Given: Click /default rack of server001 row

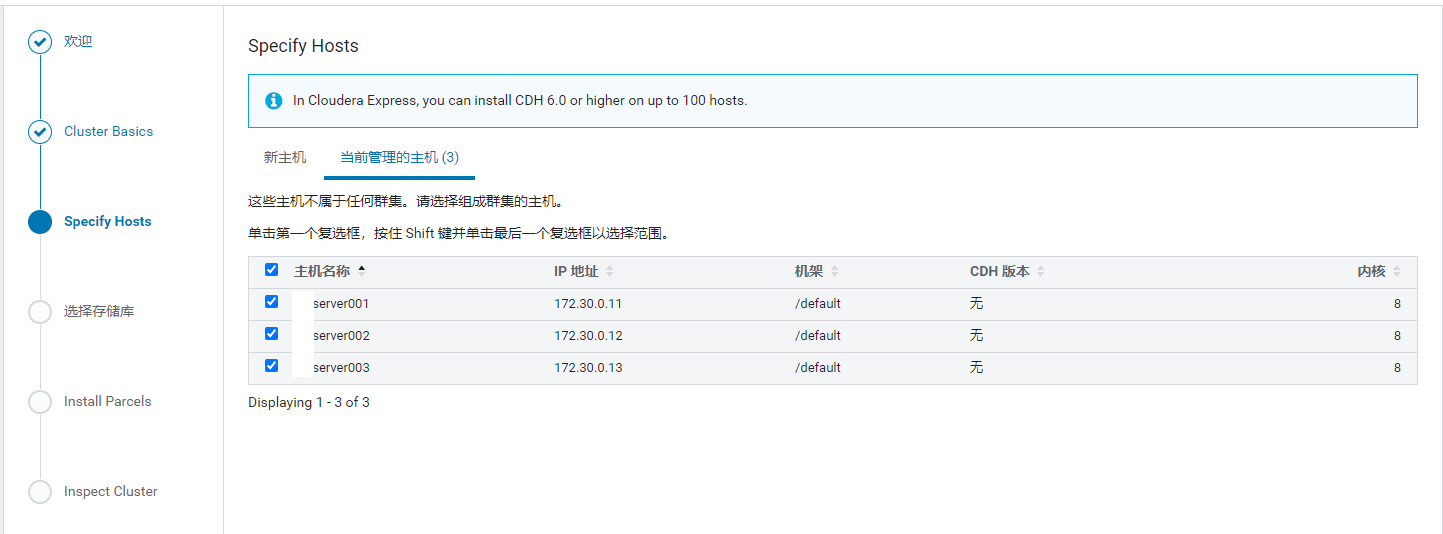Looking at the screenshot, I should pyautogui.click(x=818, y=304).
